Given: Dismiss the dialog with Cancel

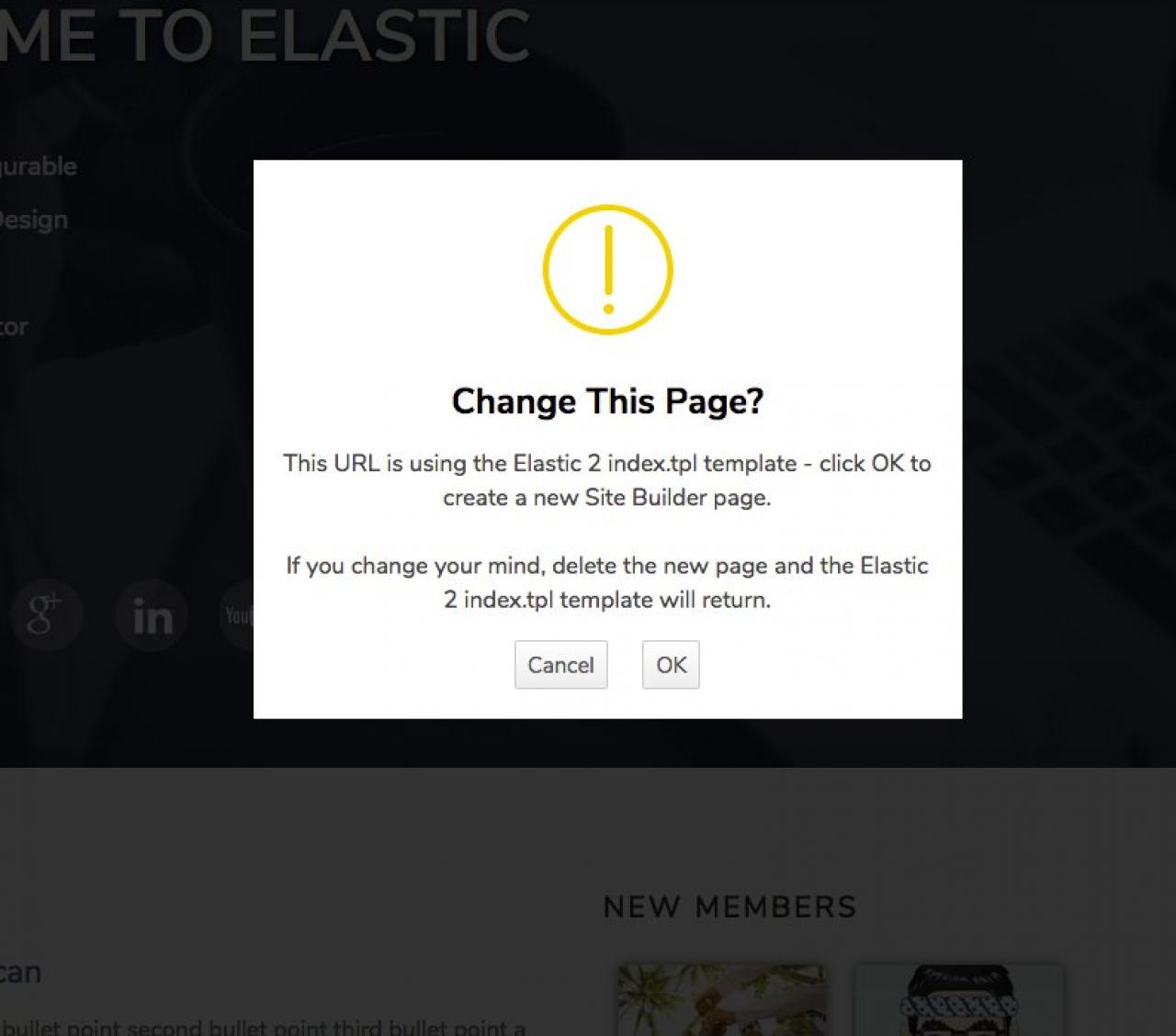Looking at the screenshot, I should pyautogui.click(x=560, y=665).
